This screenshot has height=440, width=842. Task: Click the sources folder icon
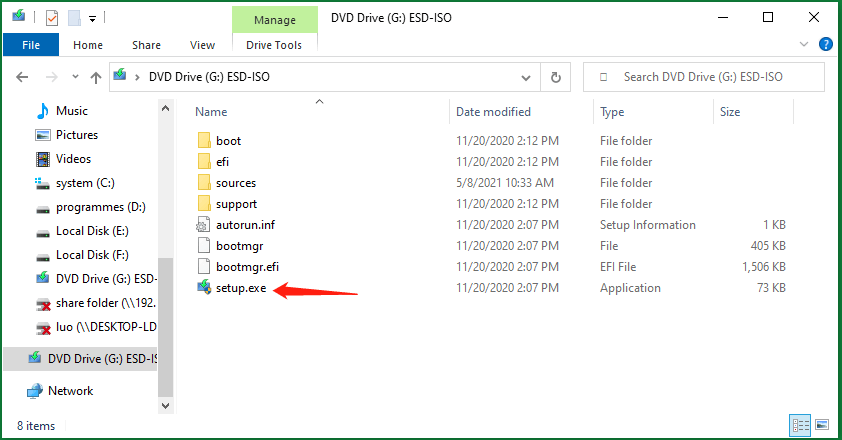tap(204, 183)
